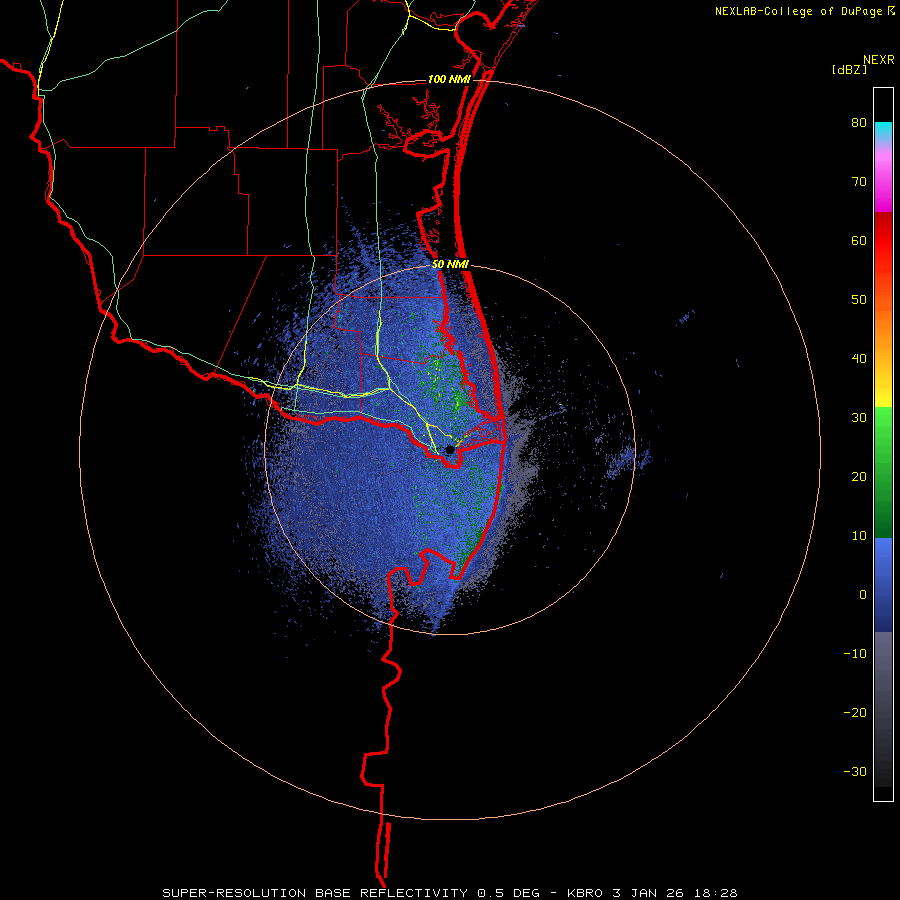This screenshot has height=900, width=900.
Task: Click the 20 value on dBZ scale
Action: [x=859, y=476]
